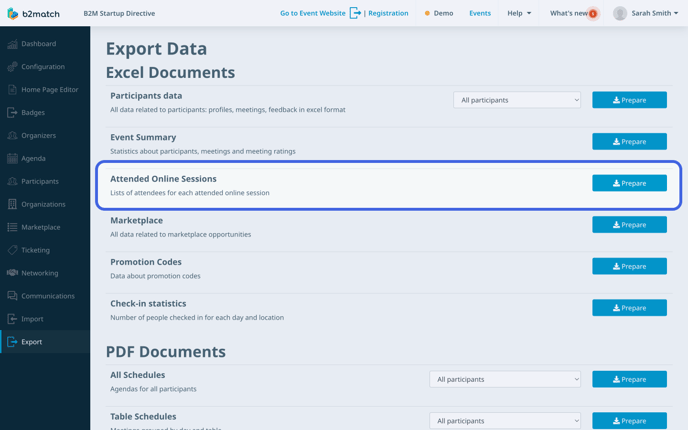Screen dimensions: 688x430
Task: Click the Export arrow icon in sidebar
Action: point(12,342)
